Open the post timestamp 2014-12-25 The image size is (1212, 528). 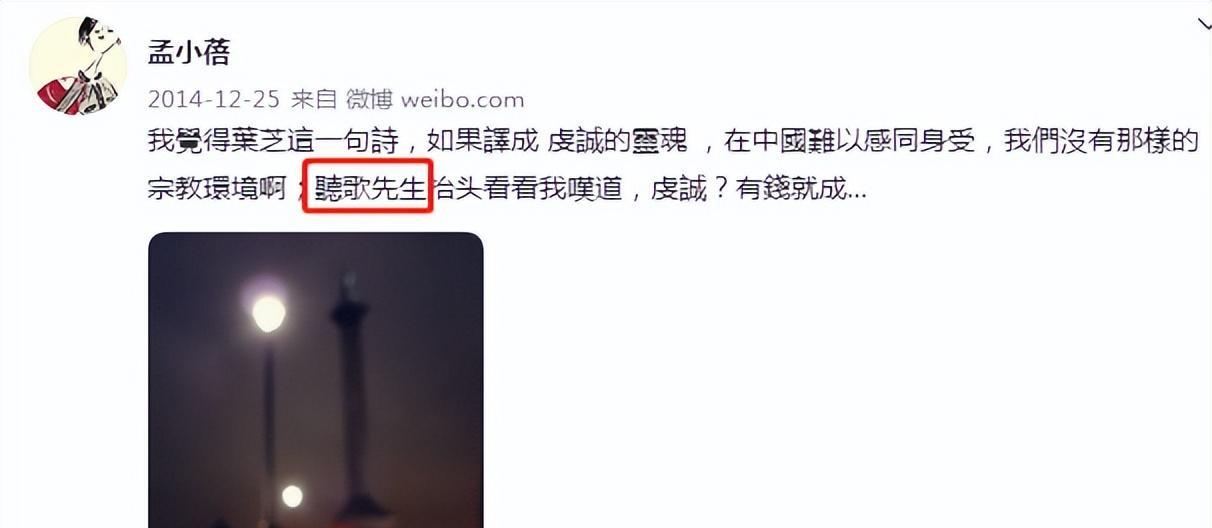214,99
